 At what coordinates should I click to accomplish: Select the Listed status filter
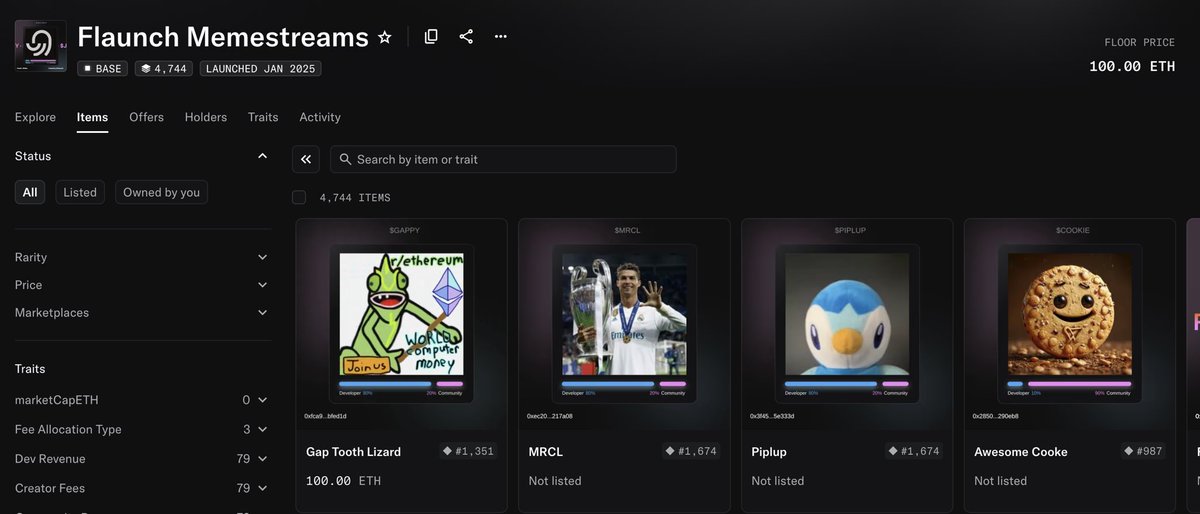point(80,192)
